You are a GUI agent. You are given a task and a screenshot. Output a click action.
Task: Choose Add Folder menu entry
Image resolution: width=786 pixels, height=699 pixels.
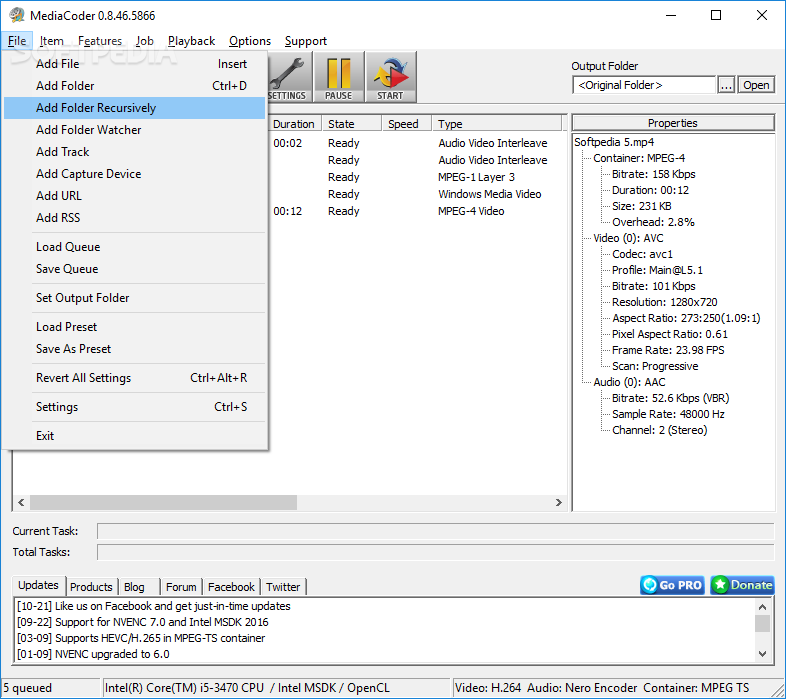(x=134, y=86)
